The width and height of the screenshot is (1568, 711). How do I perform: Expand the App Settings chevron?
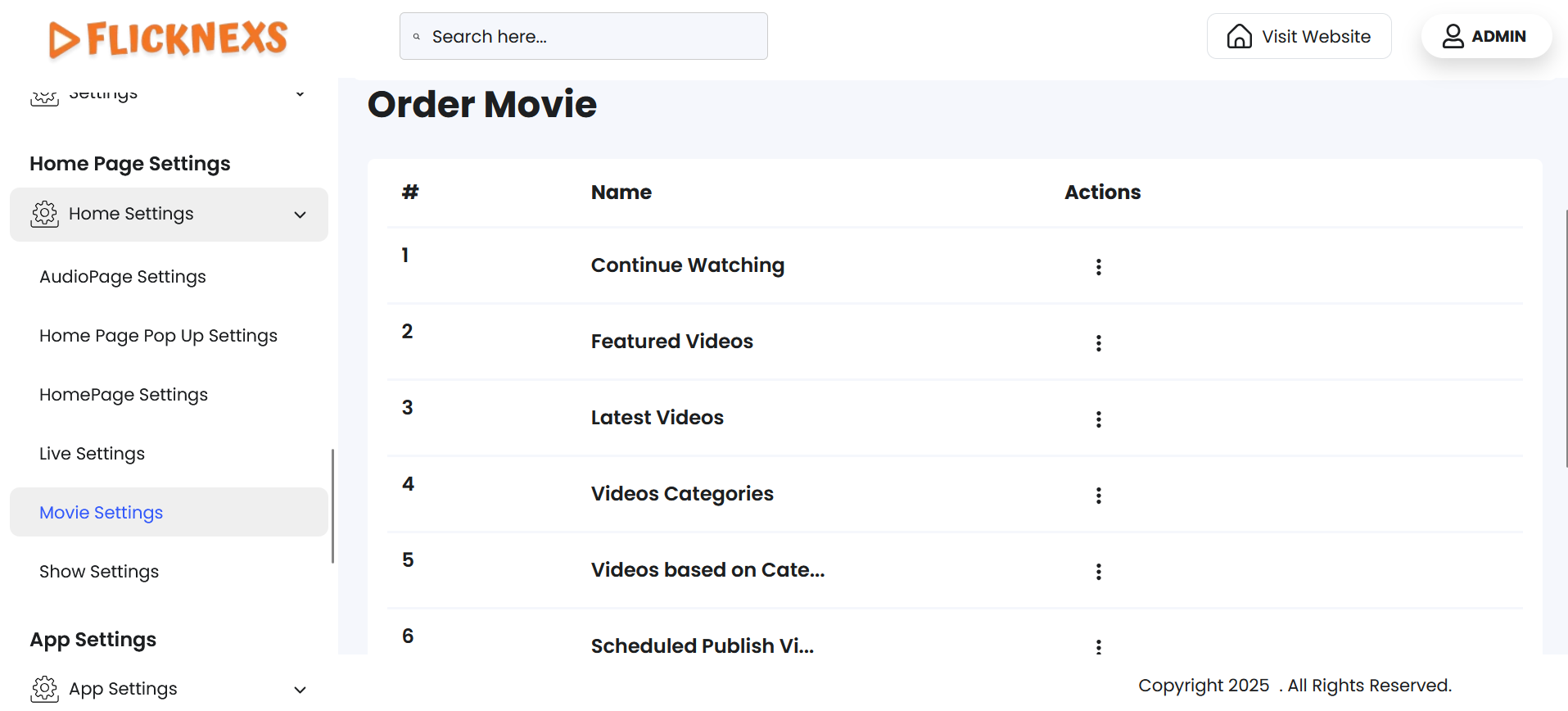pos(300,690)
